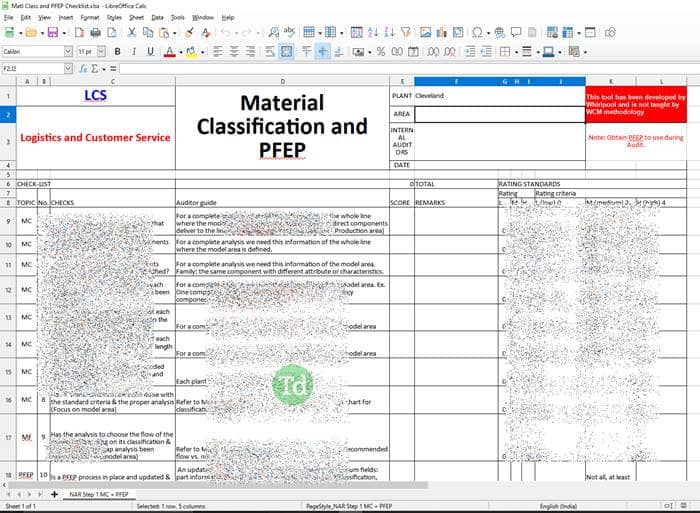Toggle Italic formatting
This screenshot has width=700, height=513.
pyautogui.click(x=134, y=51)
